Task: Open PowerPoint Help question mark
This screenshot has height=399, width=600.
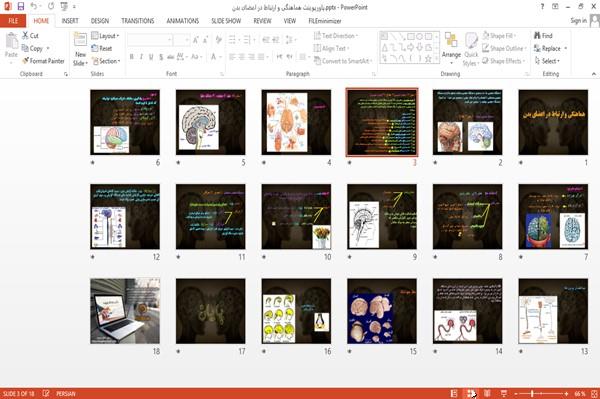Action: tap(542, 7)
